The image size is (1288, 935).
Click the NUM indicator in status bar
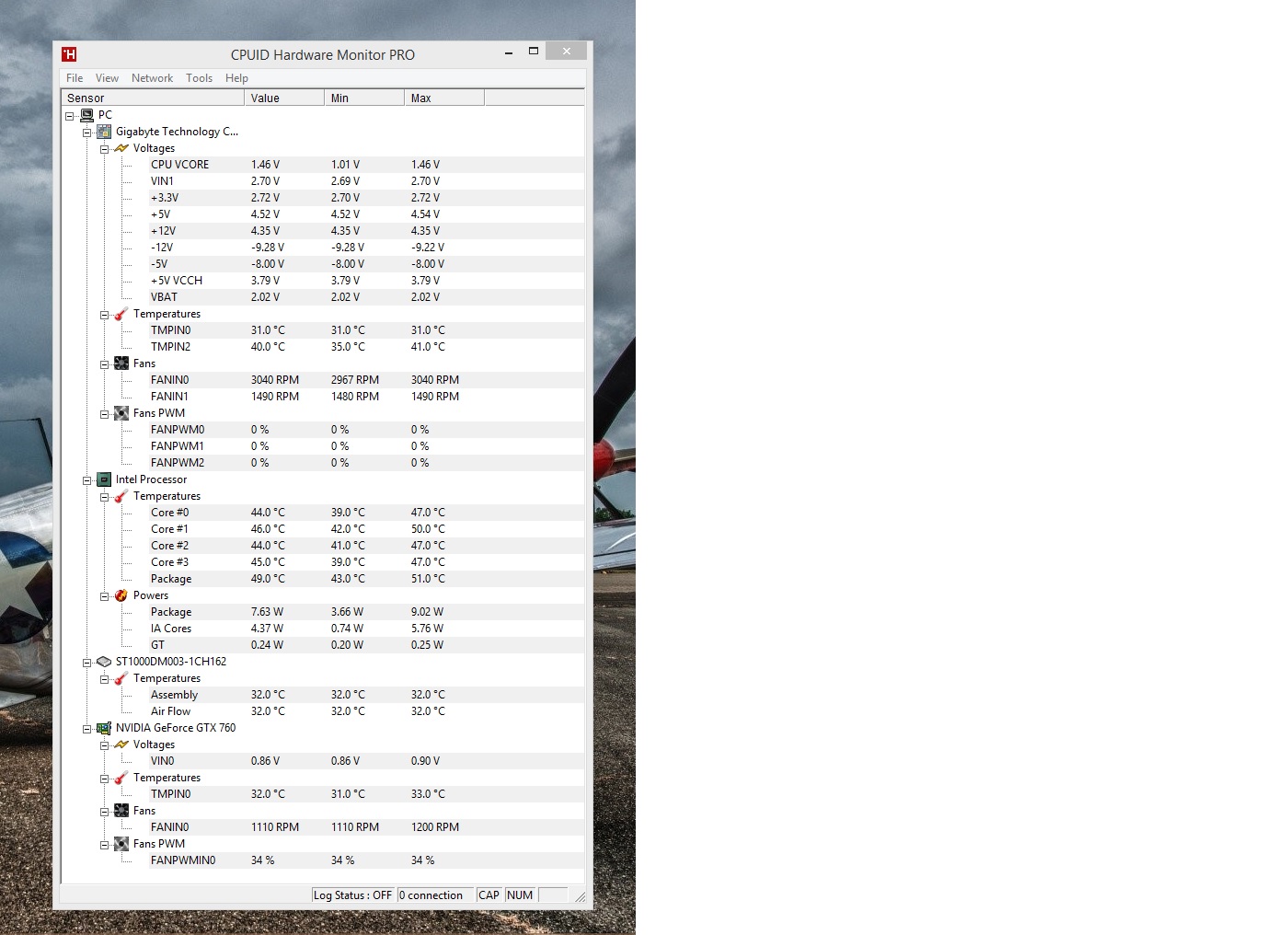coord(520,895)
